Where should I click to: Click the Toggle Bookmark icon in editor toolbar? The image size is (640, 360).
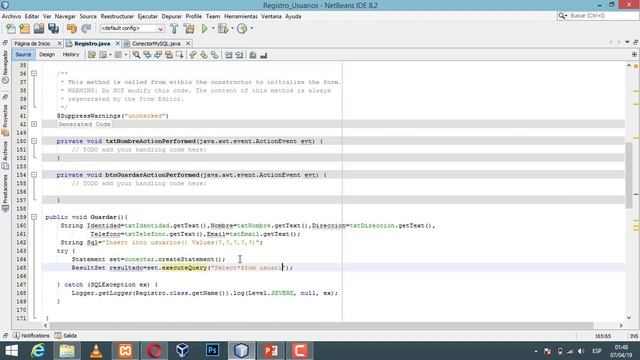(x=215, y=55)
